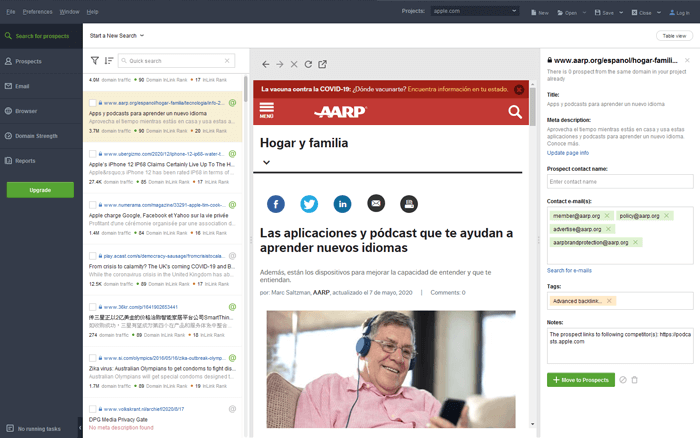The image size is (700, 438).
Task: Click the sort order icon
Action: pyautogui.click(x=108, y=60)
